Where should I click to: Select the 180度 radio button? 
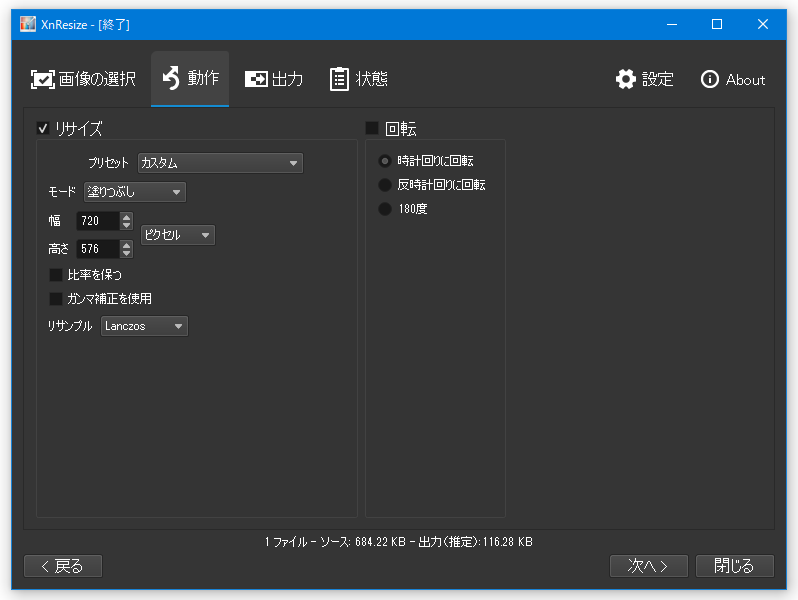tap(385, 209)
